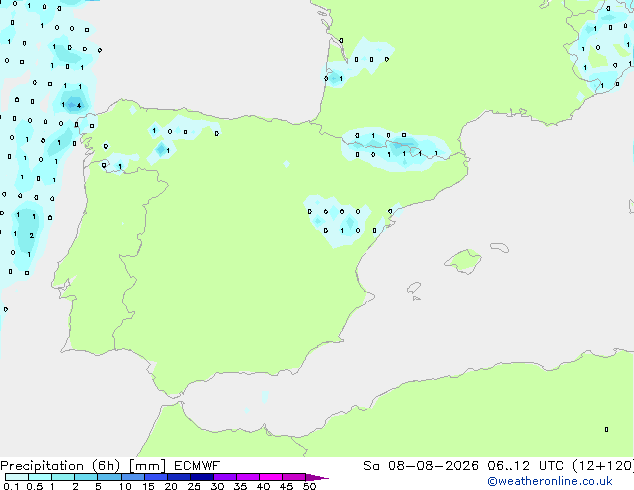Screen dimensions: 634x490
Task: Select the forecast date 08-08-2026 text
Action: (433, 466)
